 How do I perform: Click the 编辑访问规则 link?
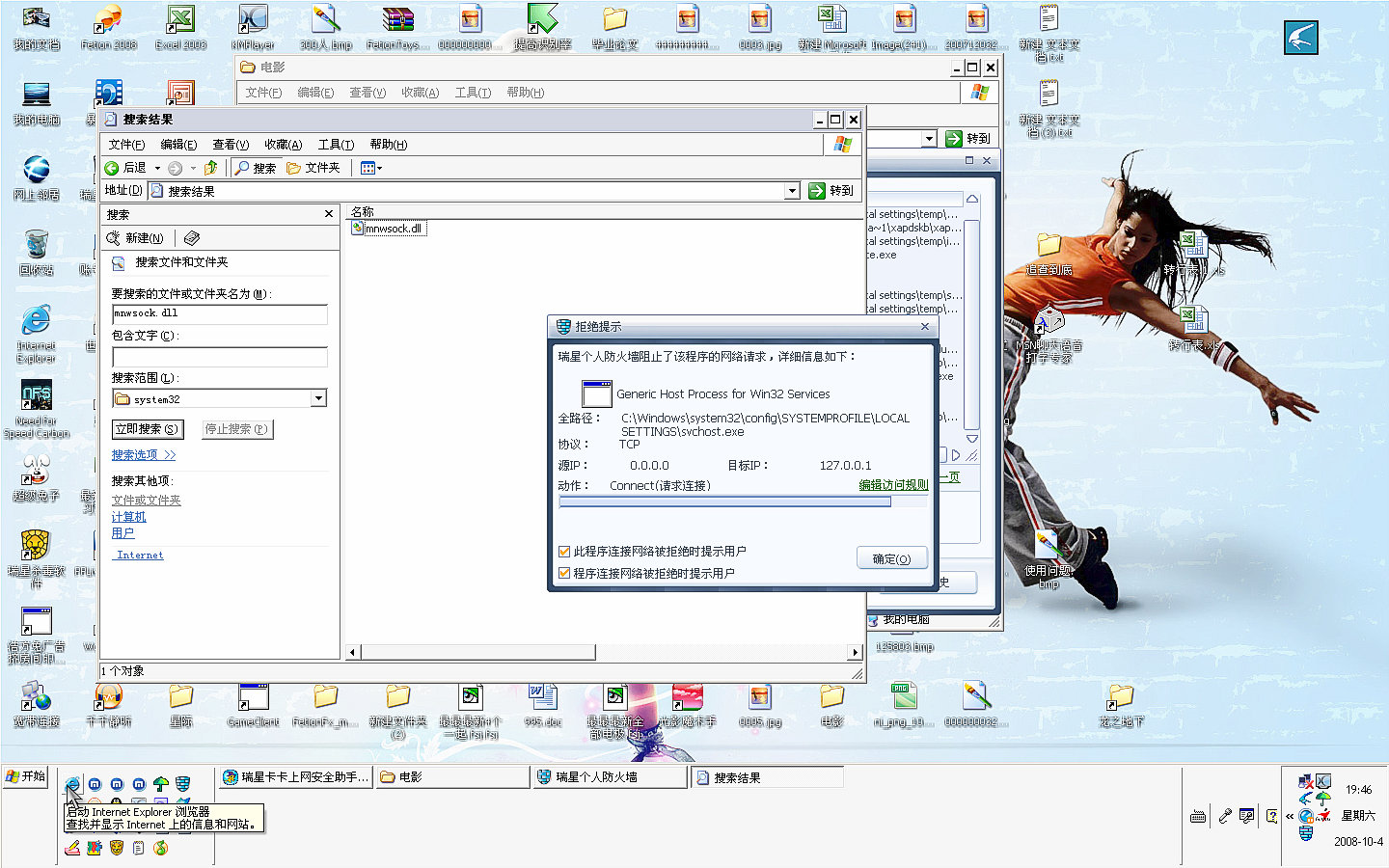893,485
